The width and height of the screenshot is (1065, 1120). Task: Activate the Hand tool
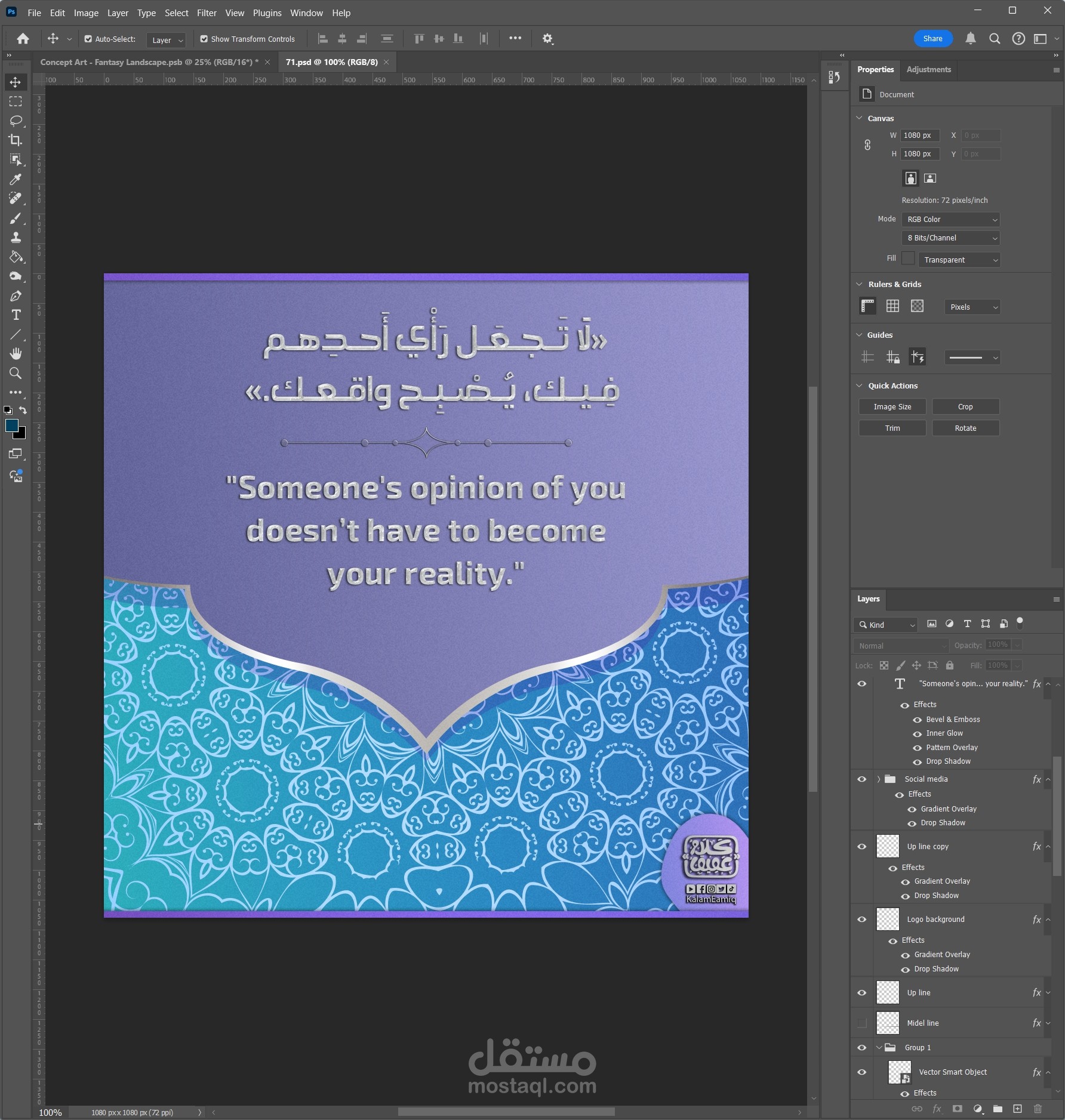[x=16, y=354]
